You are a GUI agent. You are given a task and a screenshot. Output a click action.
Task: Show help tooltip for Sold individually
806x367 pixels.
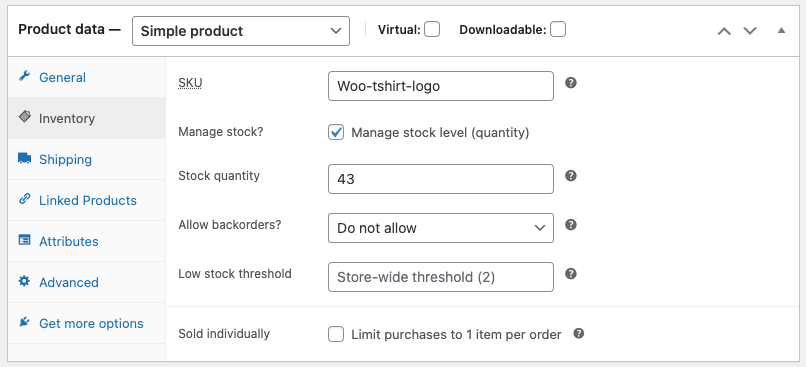579,334
